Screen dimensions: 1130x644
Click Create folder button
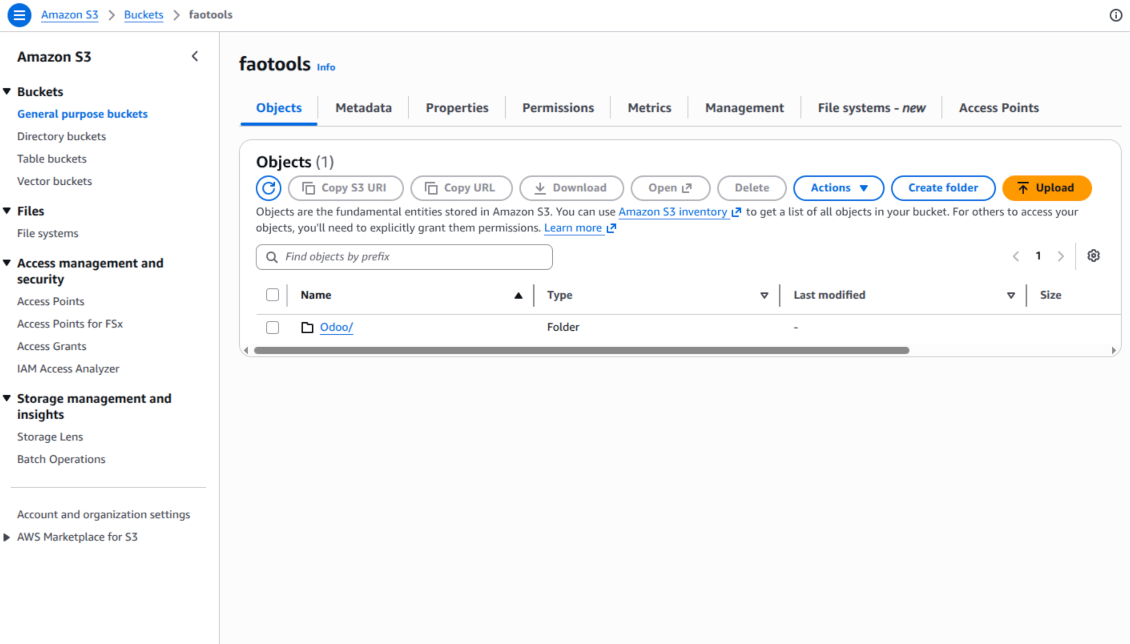click(943, 188)
